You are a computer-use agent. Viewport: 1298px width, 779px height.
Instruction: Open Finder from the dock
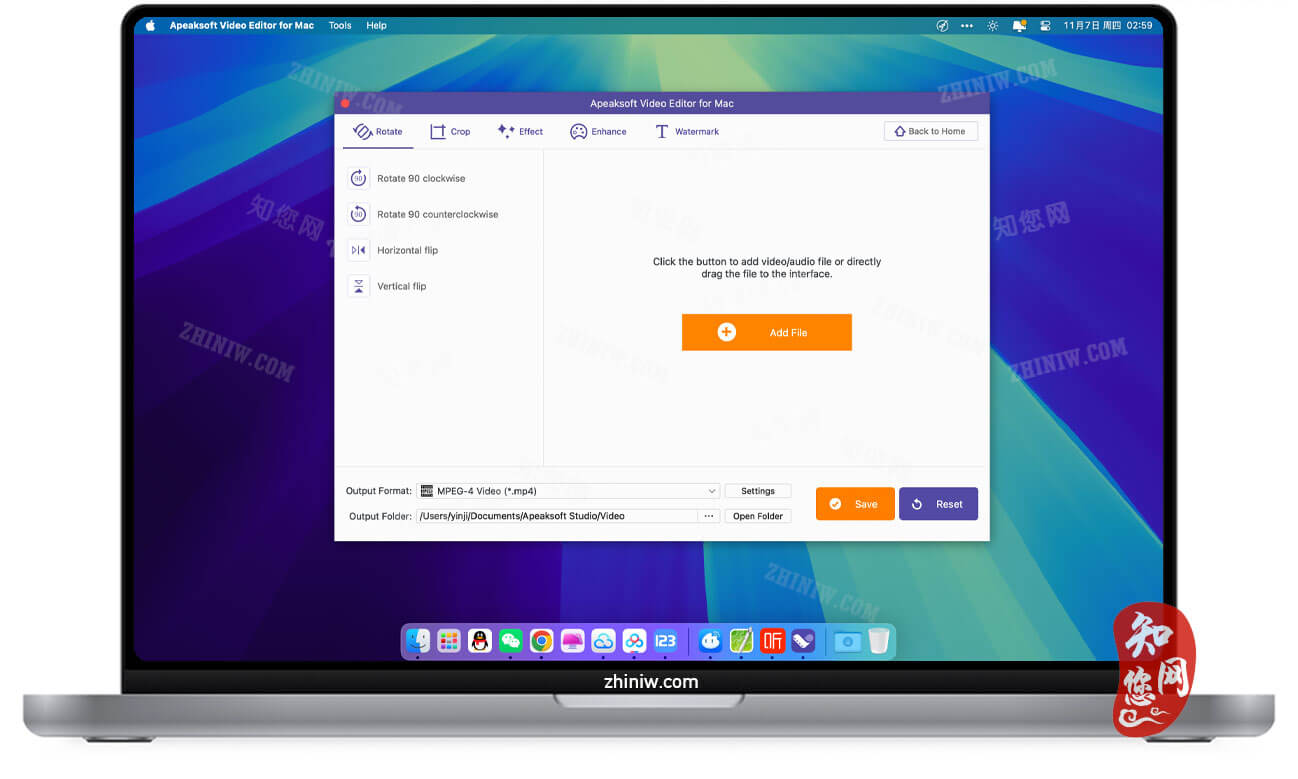(x=418, y=641)
